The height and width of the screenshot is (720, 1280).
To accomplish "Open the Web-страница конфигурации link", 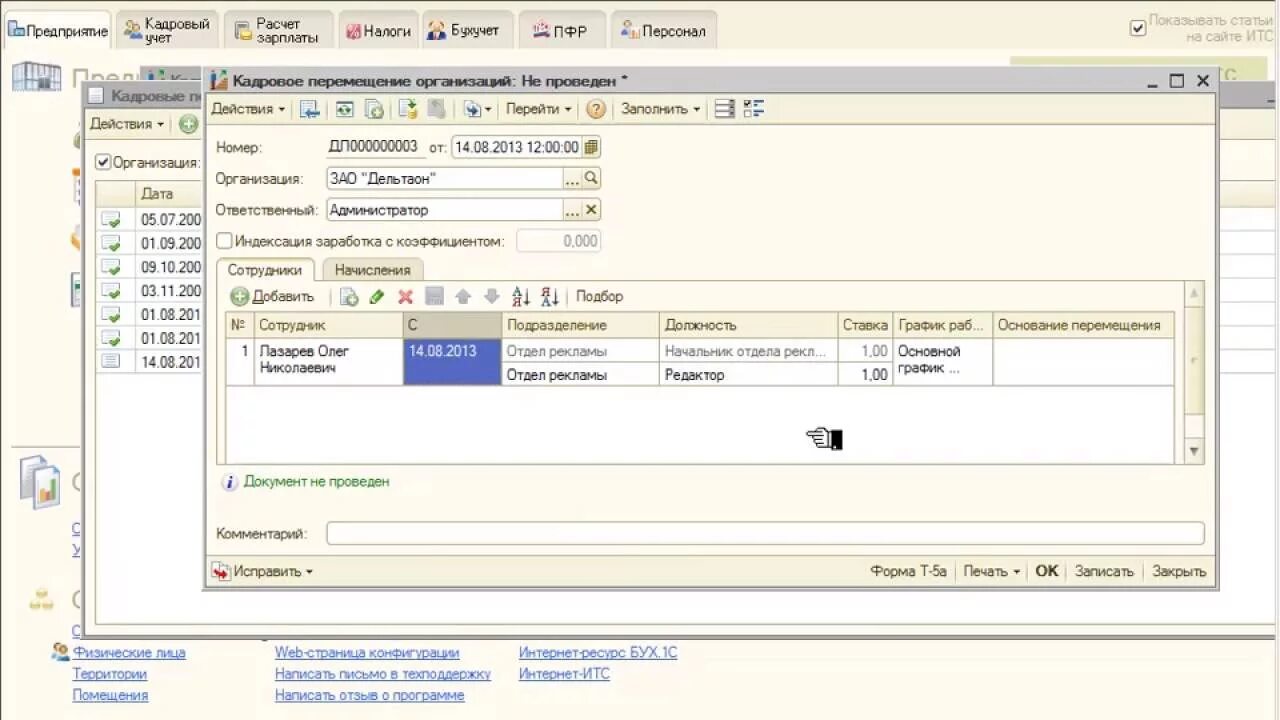I will pos(367,653).
